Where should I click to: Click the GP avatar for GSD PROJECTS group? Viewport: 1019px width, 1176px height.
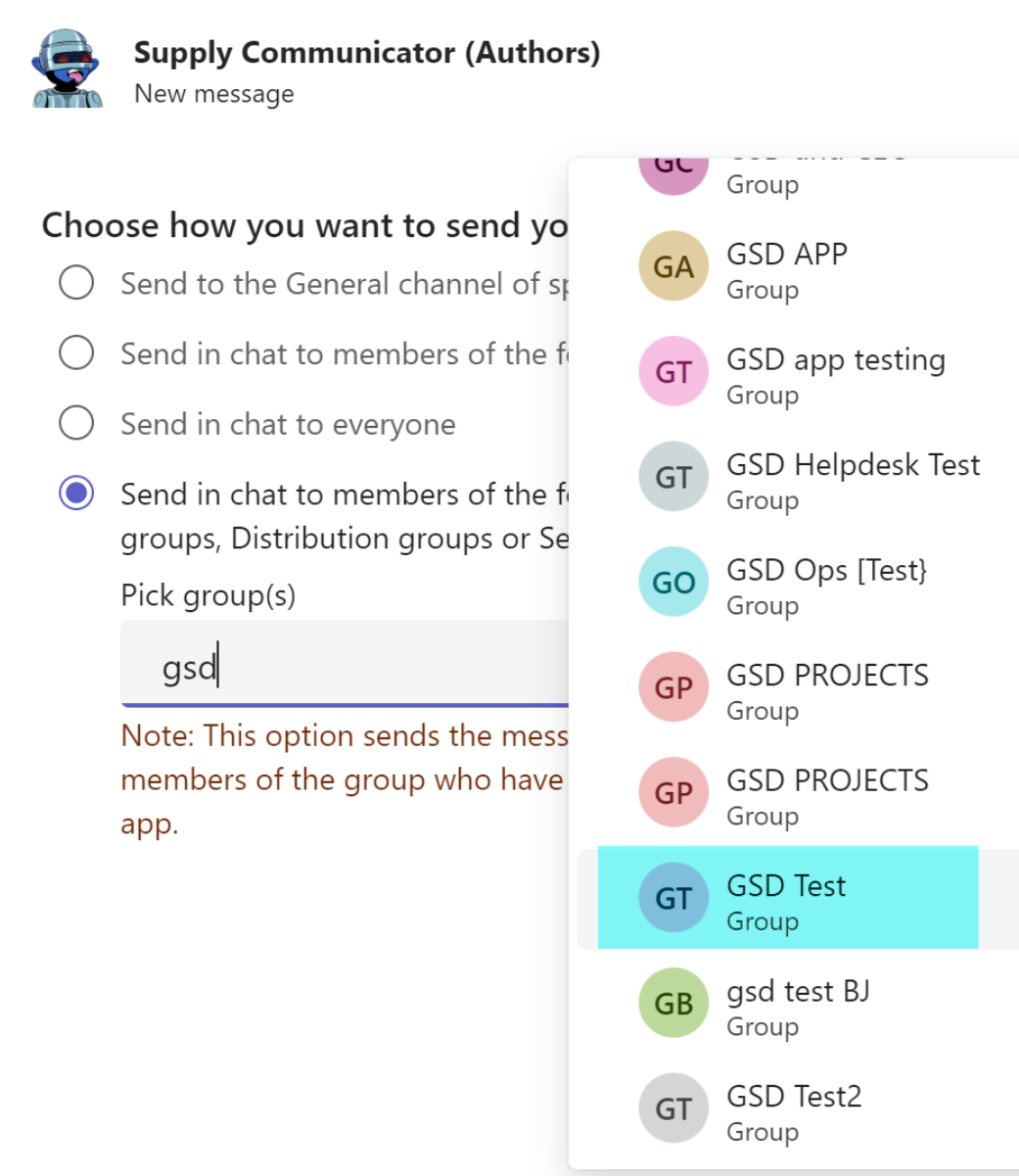click(x=673, y=686)
